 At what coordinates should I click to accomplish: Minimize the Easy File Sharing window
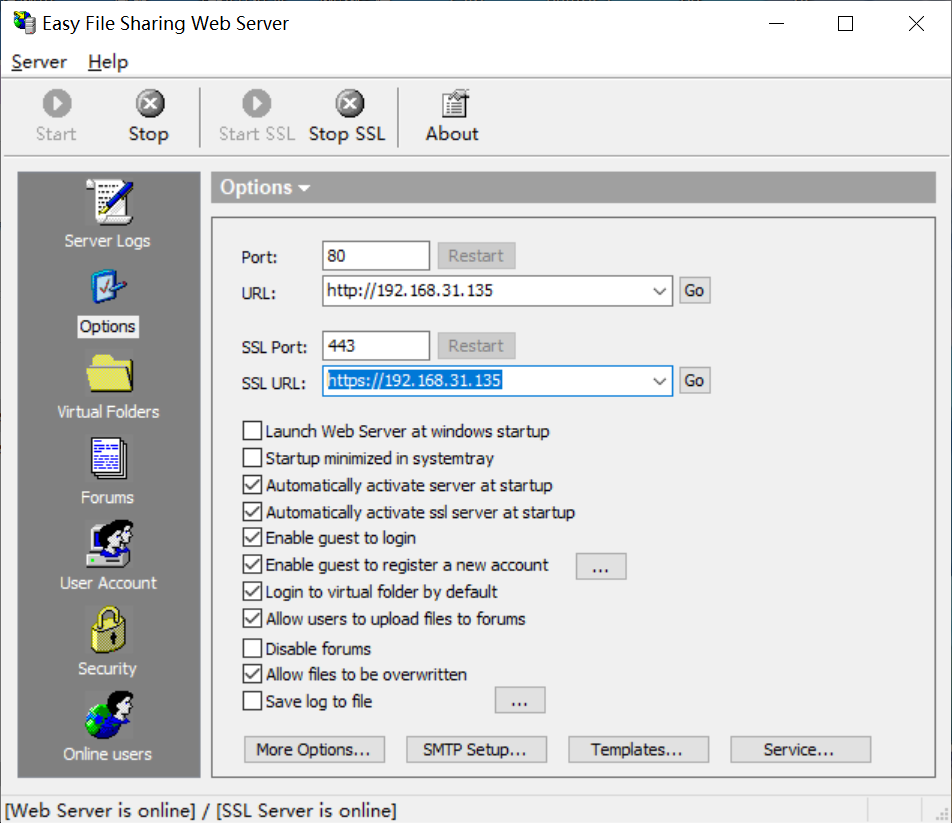[x=777, y=24]
